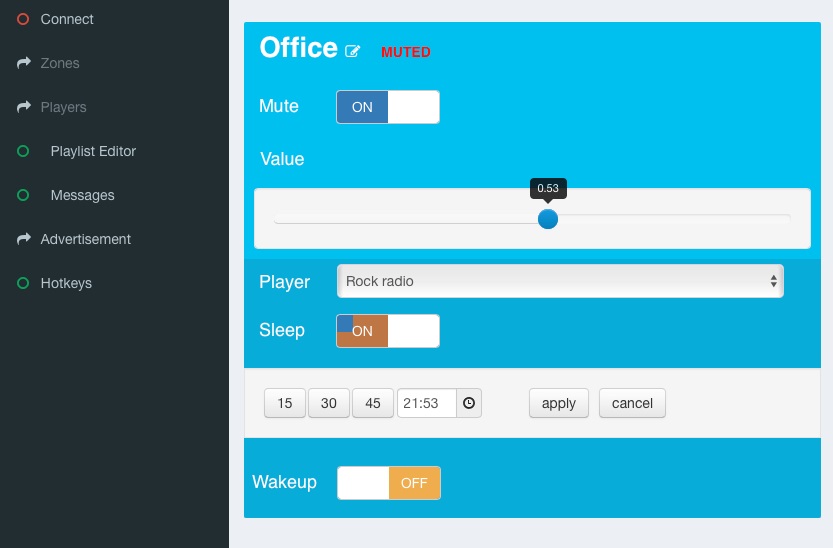Go to the Messages menu item
The height and width of the screenshot is (548, 833).
click(82, 195)
